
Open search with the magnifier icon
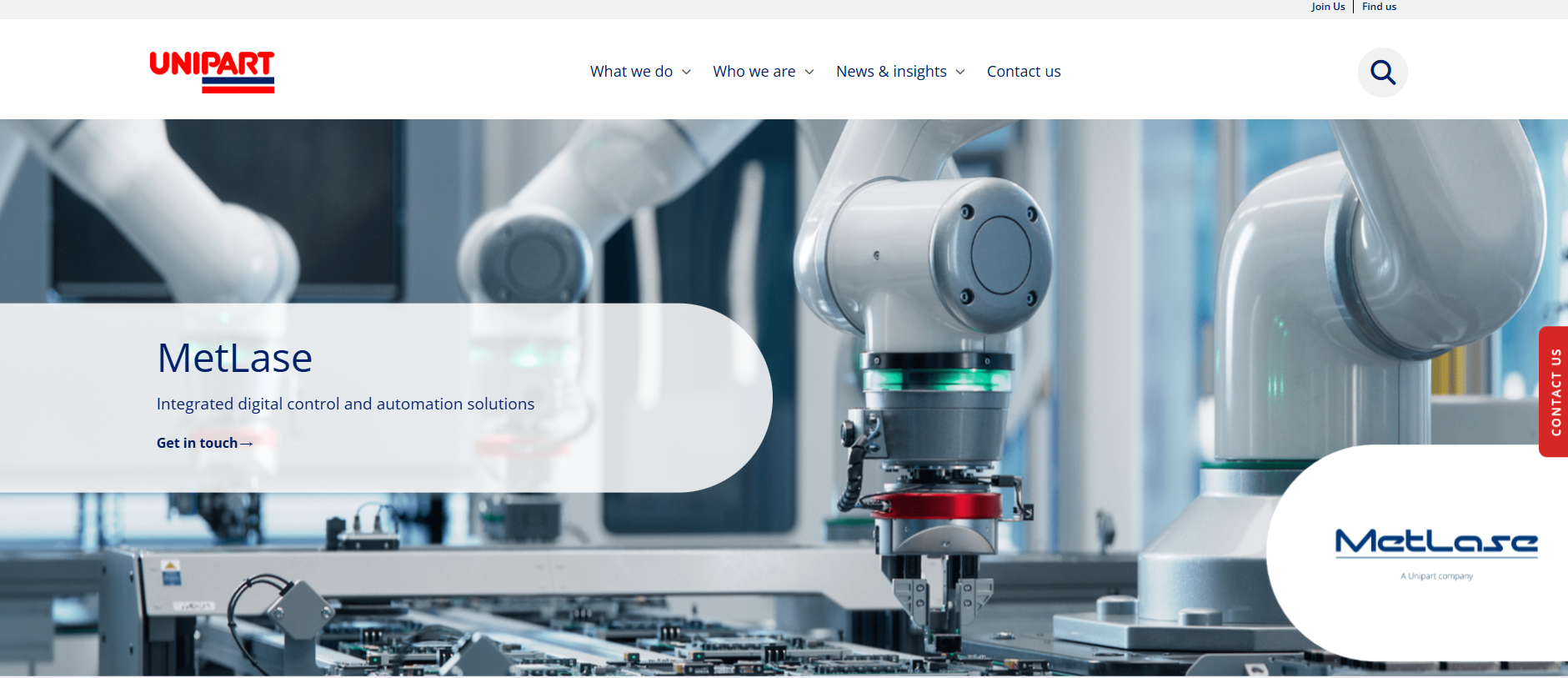(x=1382, y=73)
